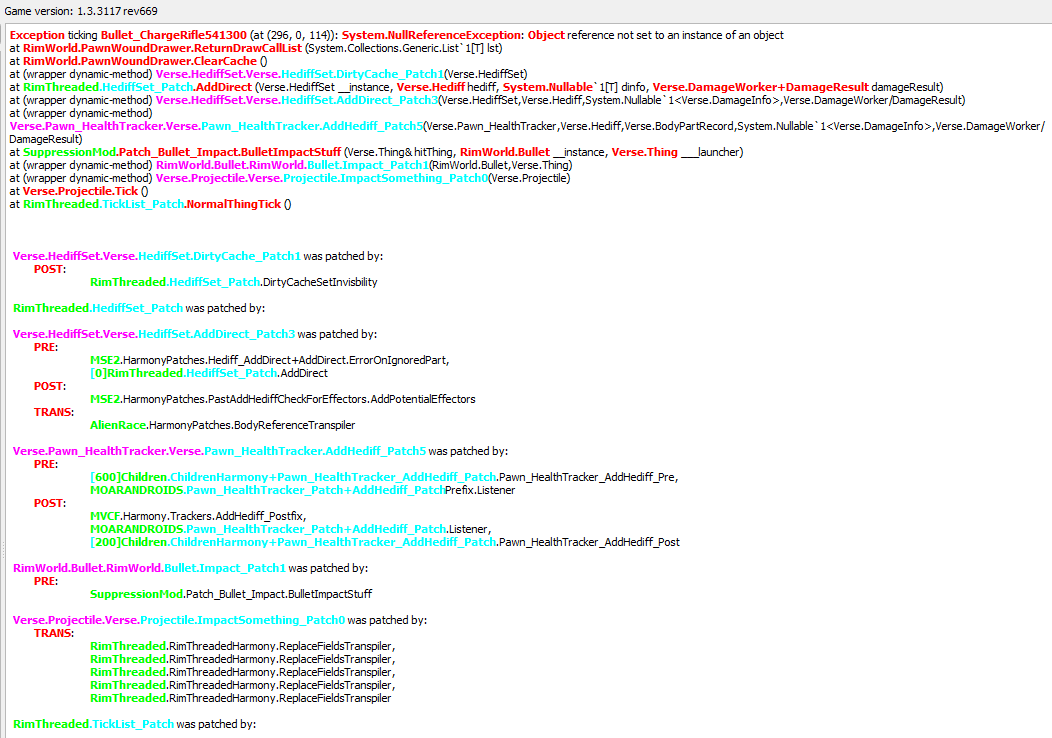Click 'SuppressionMod.Patch_Bullet_Impact.BulletImpactStuff' prefix entry
The width and height of the screenshot is (1052, 738).
(x=231, y=594)
